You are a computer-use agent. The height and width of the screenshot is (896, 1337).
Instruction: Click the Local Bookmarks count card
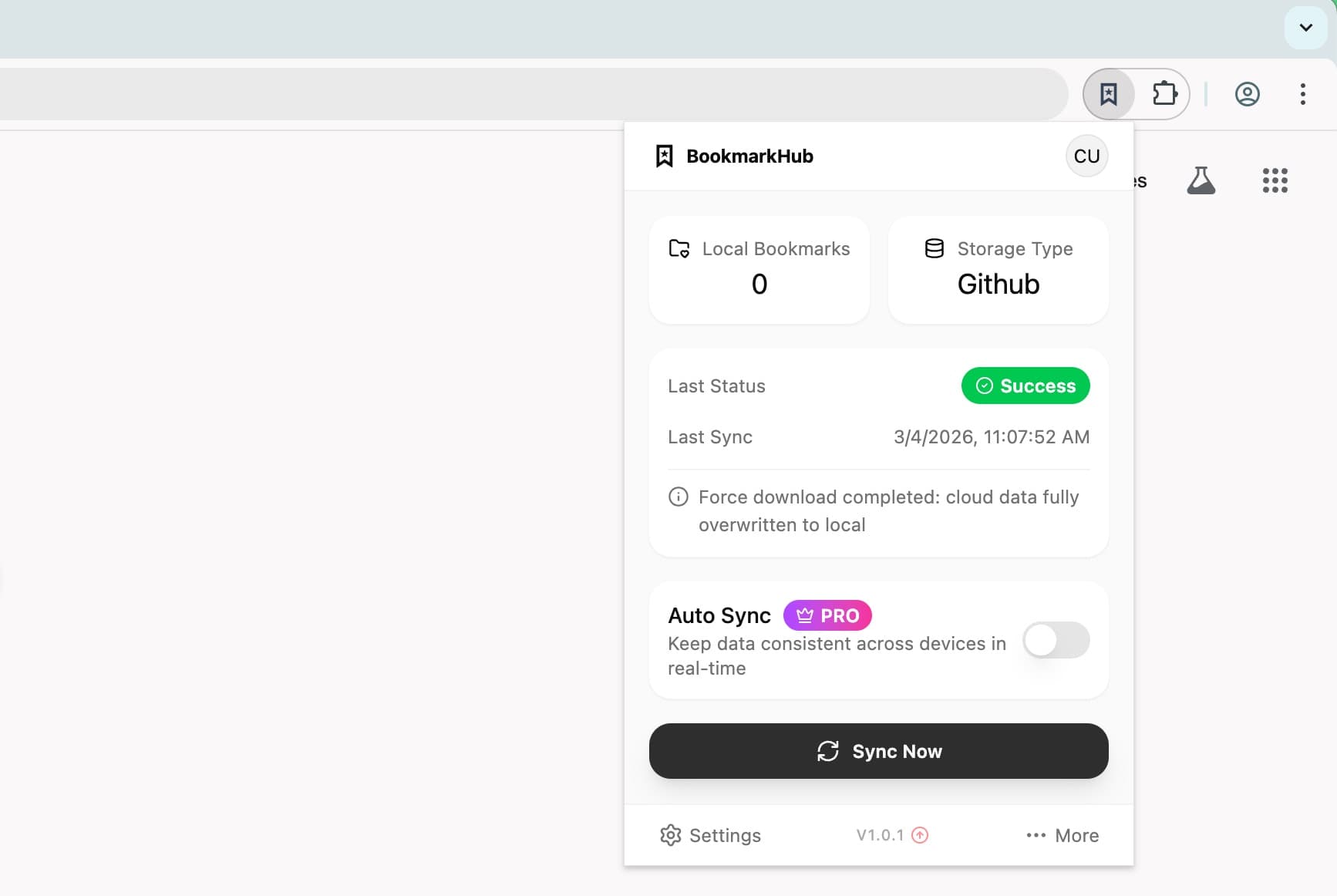point(759,270)
